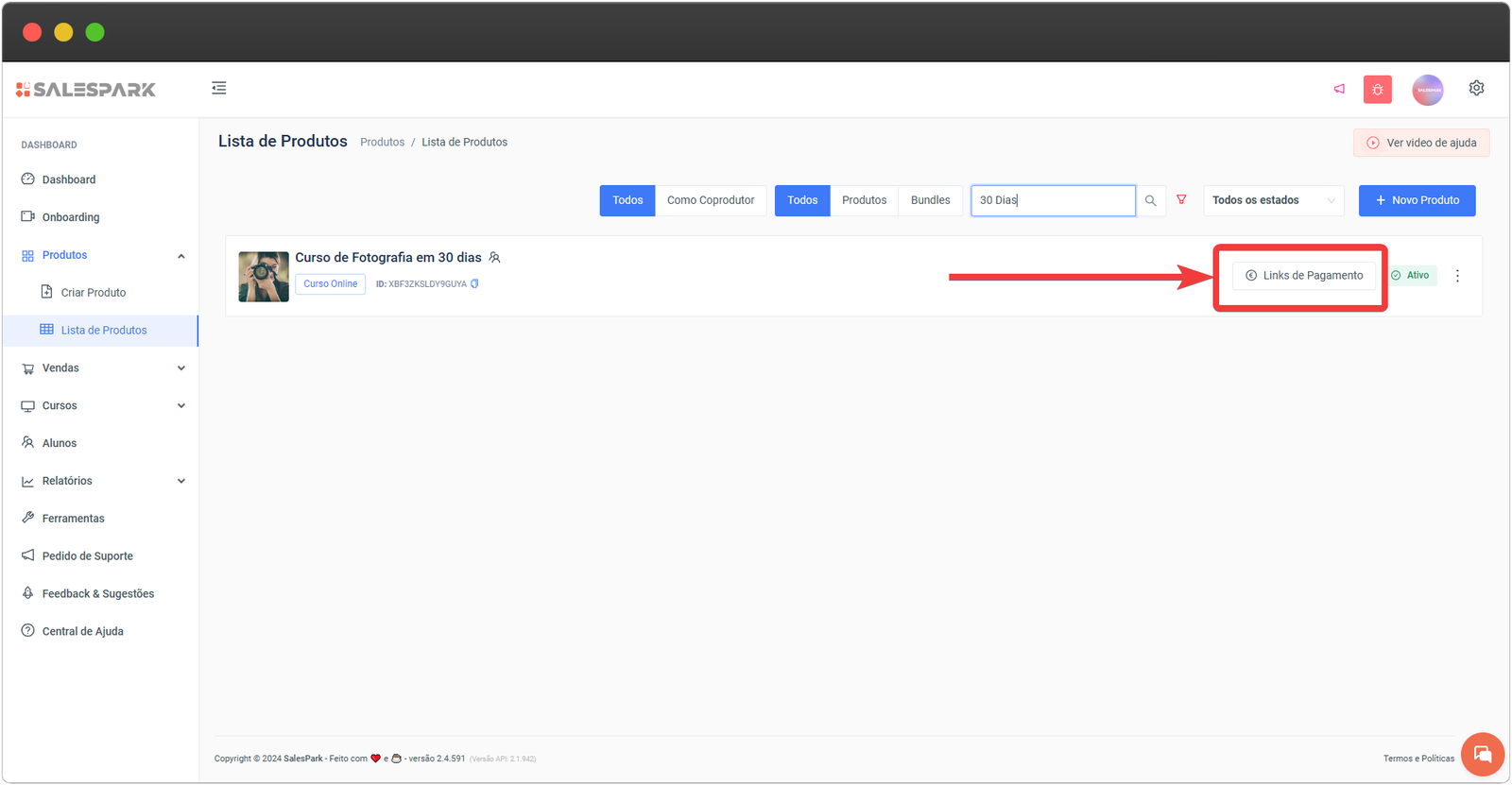1512x785 pixels.
Task: Select the Como Coprodutor filter
Action: click(x=711, y=200)
